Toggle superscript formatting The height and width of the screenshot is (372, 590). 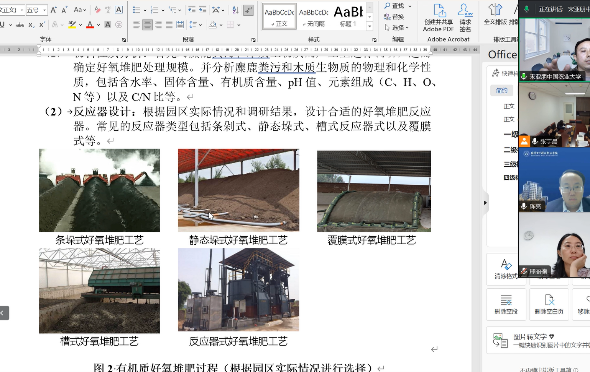point(42,25)
